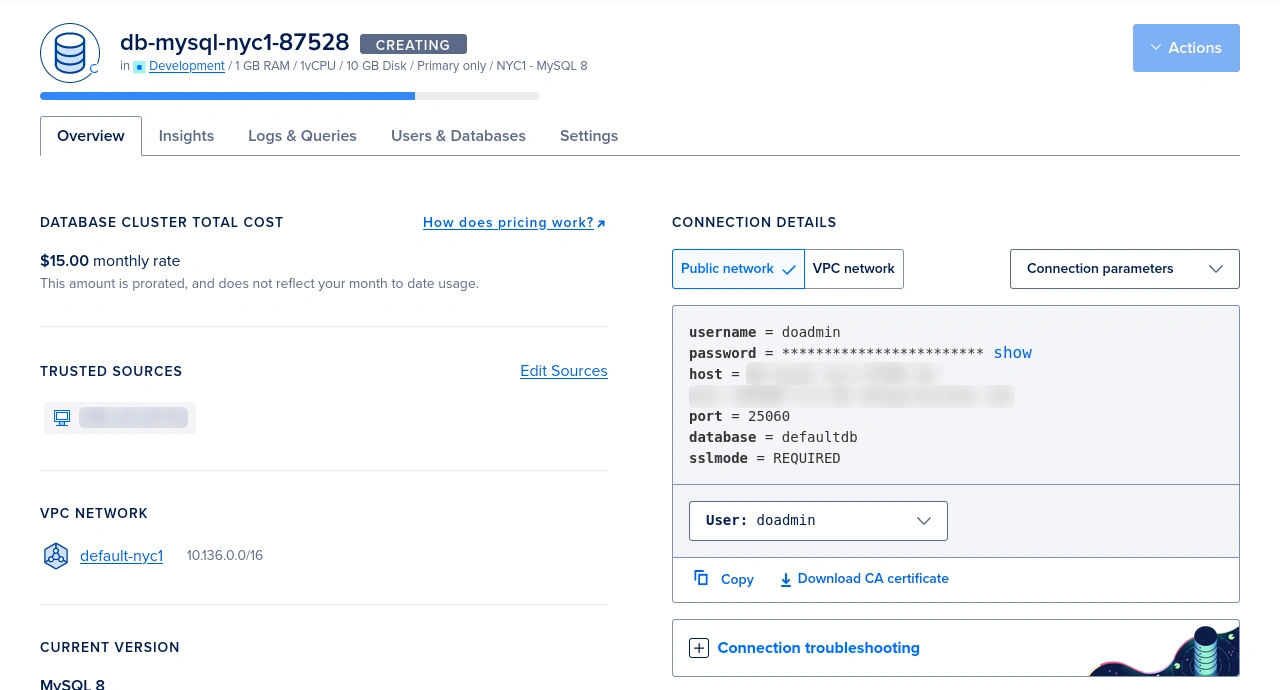Click the Copy clipboard icon
This screenshot has height=690, width=1280.
[701, 578]
